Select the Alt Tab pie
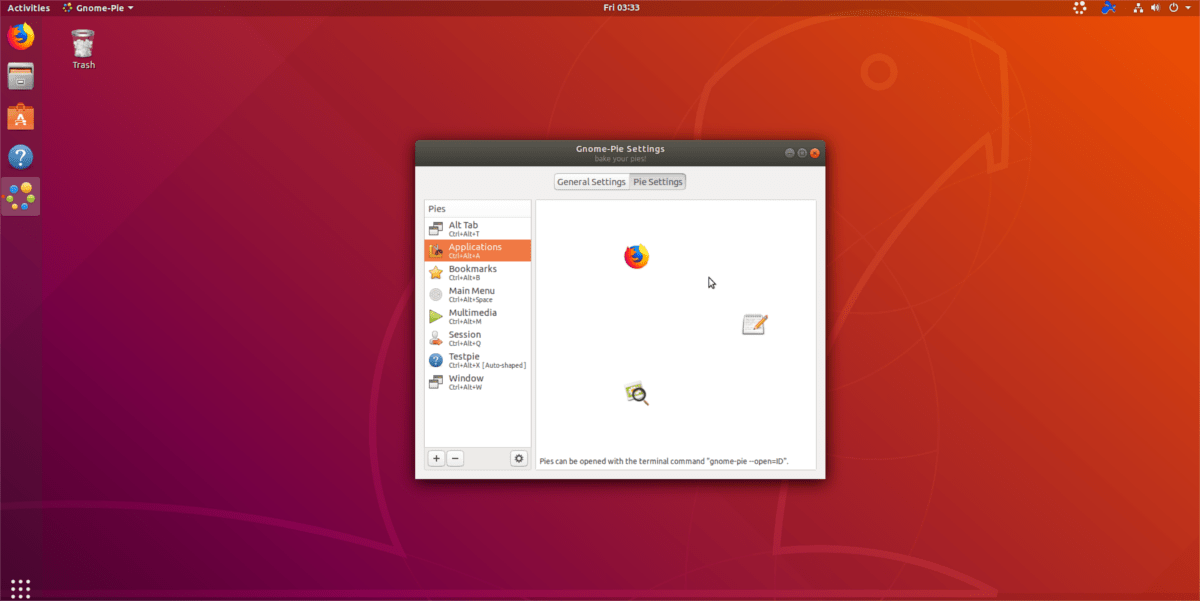 click(x=477, y=229)
